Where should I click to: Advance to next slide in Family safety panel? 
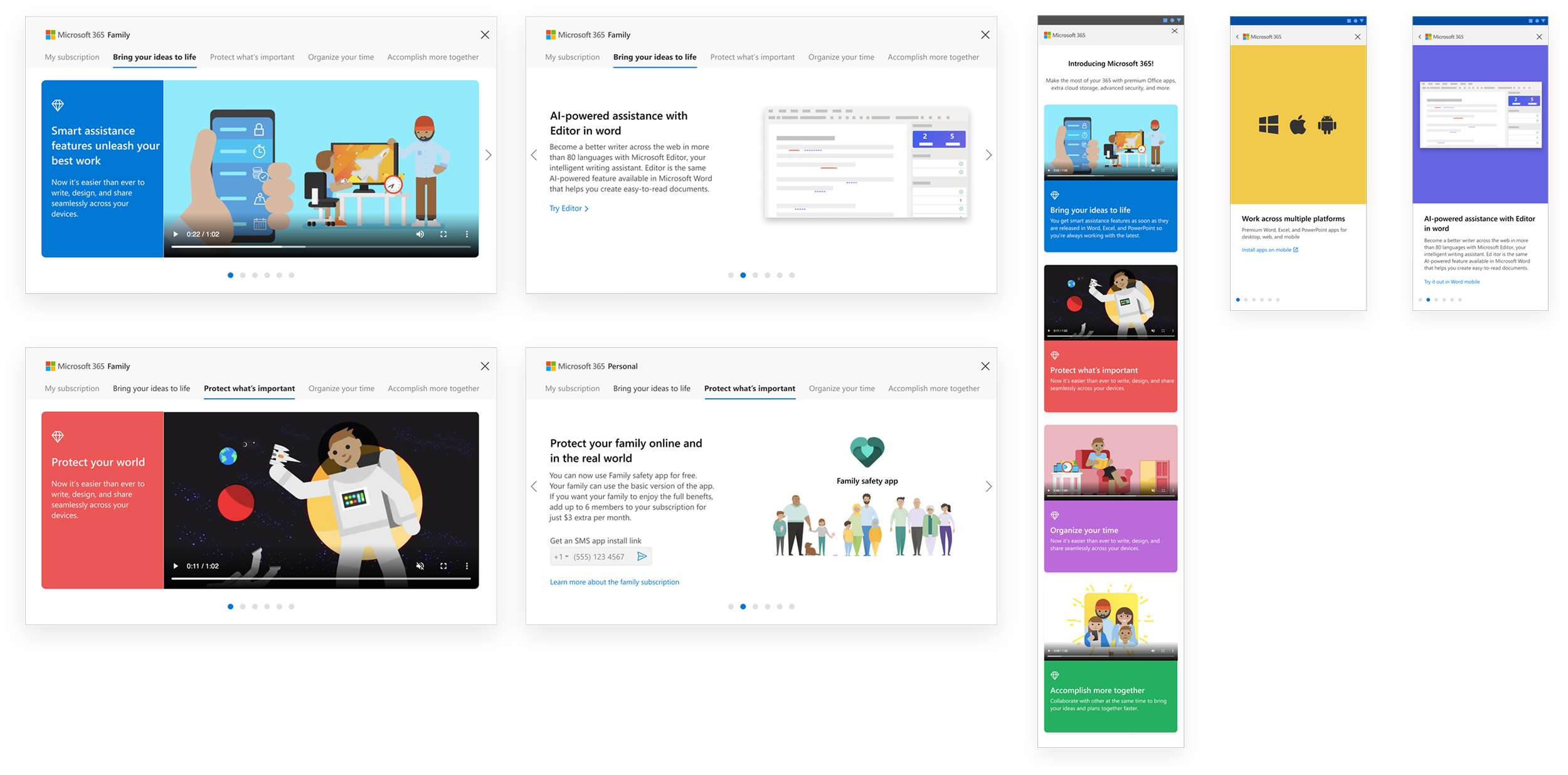coord(988,487)
